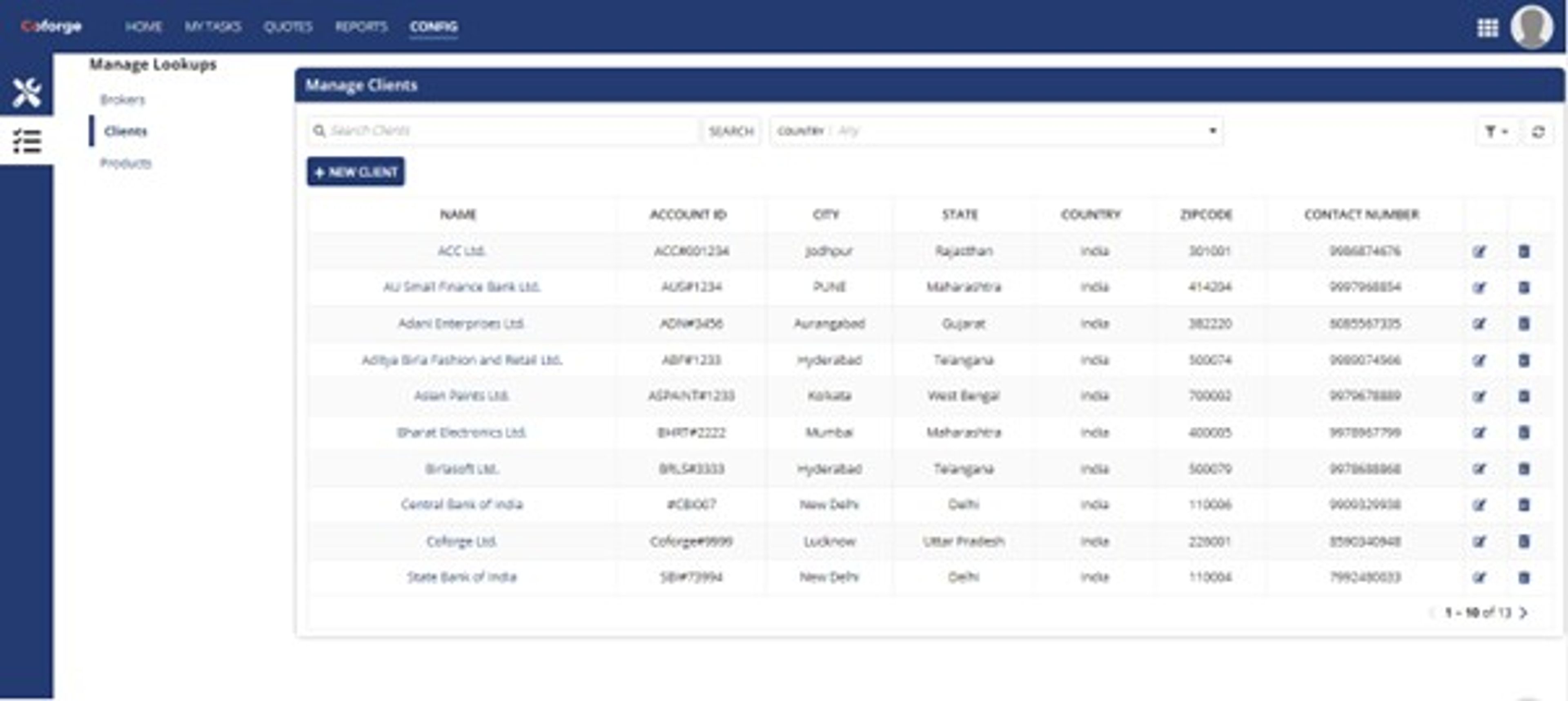Click the Coforge logo
The width and height of the screenshot is (1568, 701).
pyautogui.click(x=51, y=26)
